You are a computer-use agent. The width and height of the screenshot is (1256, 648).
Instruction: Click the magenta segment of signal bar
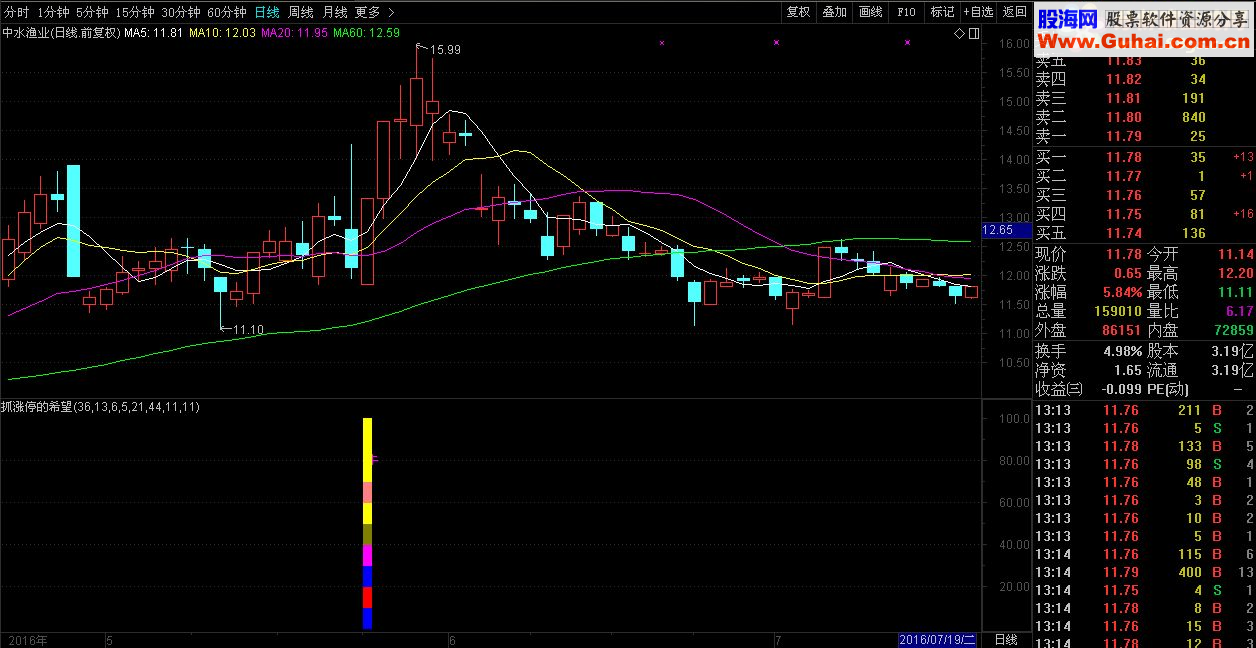click(367, 555)
